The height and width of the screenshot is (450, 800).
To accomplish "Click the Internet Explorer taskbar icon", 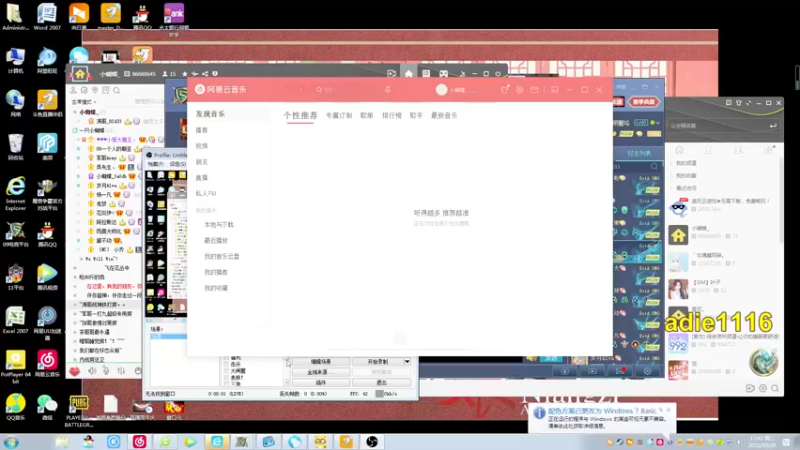I will pos(217,441).
